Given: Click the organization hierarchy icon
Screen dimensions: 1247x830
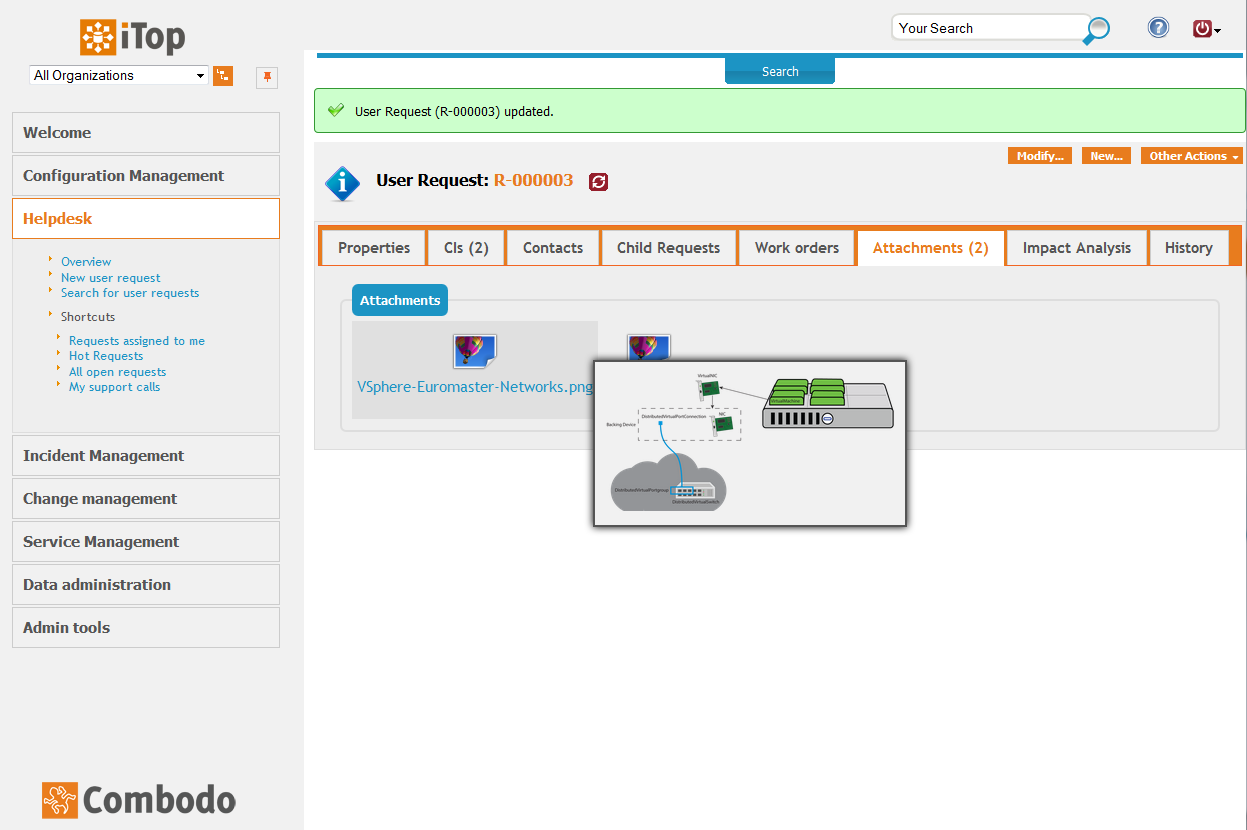Looking at the screenshot, I should pyautogui.click(x=223, y=76).
